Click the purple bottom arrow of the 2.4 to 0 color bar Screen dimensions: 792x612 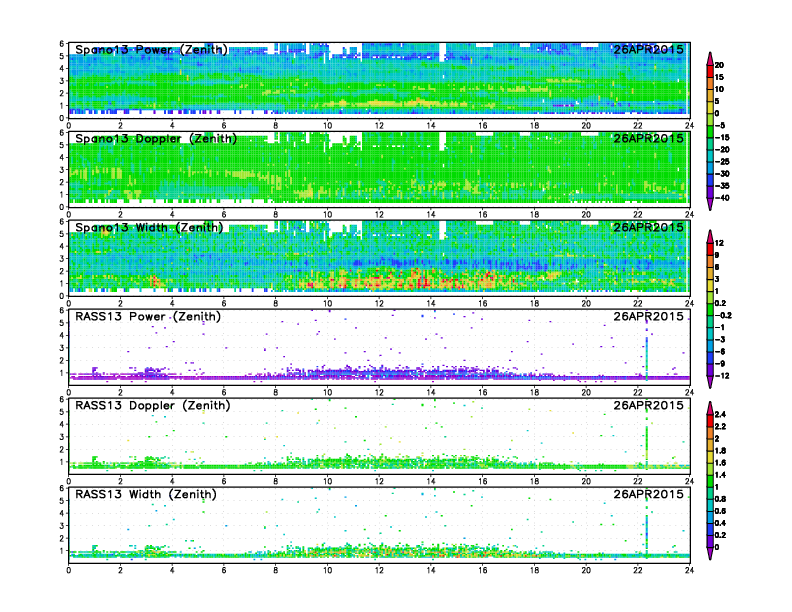pyautogui.click(x=710, y=553)
